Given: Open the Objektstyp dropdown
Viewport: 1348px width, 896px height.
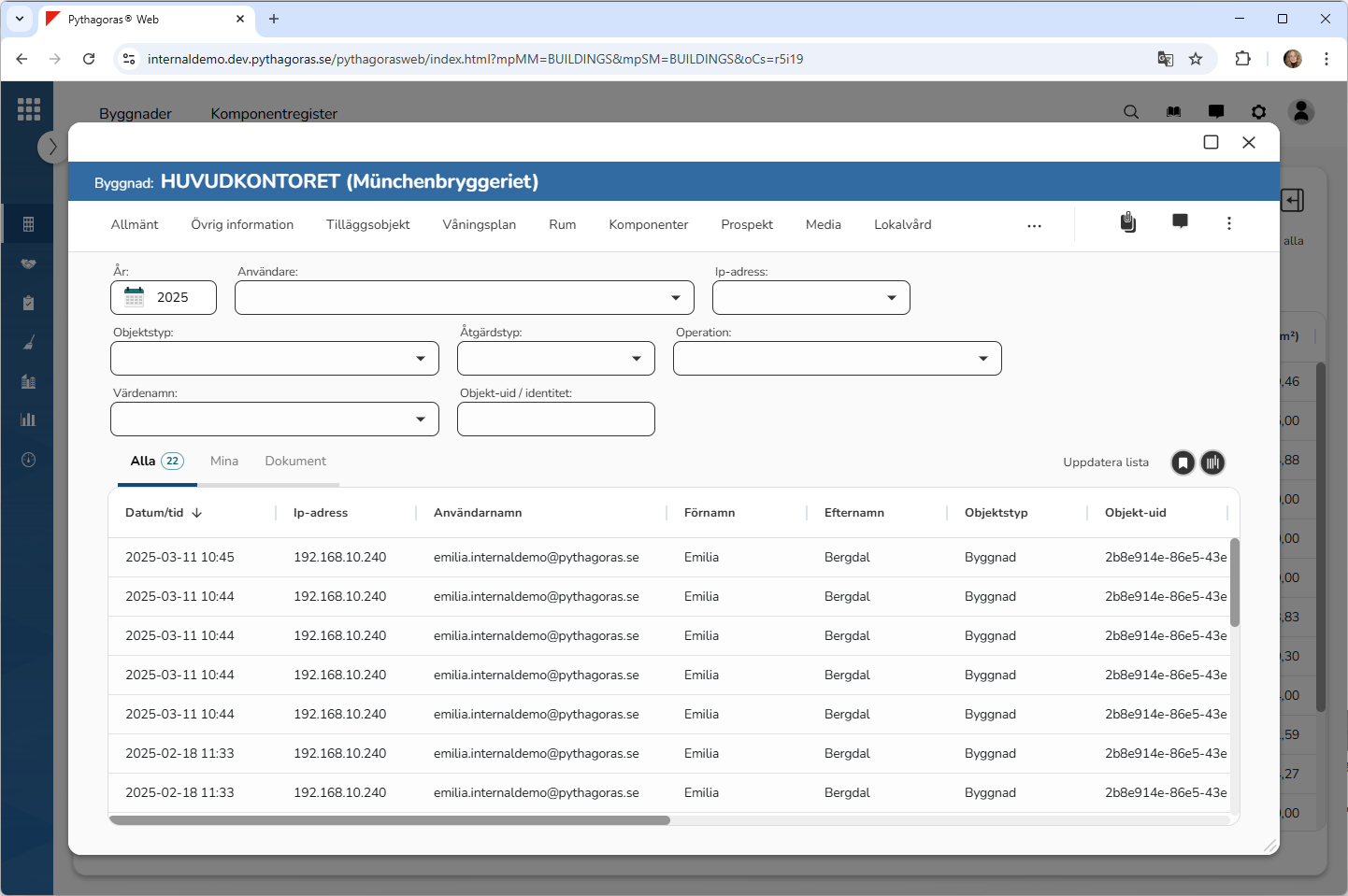Looking at the screenshot, I should [x=420, y=359].
